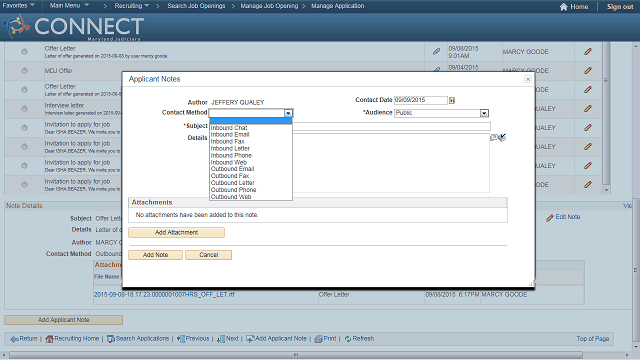Click the Refresh icon in footer
The width and height of the screenshot is (640, 360).
[348, 339]
